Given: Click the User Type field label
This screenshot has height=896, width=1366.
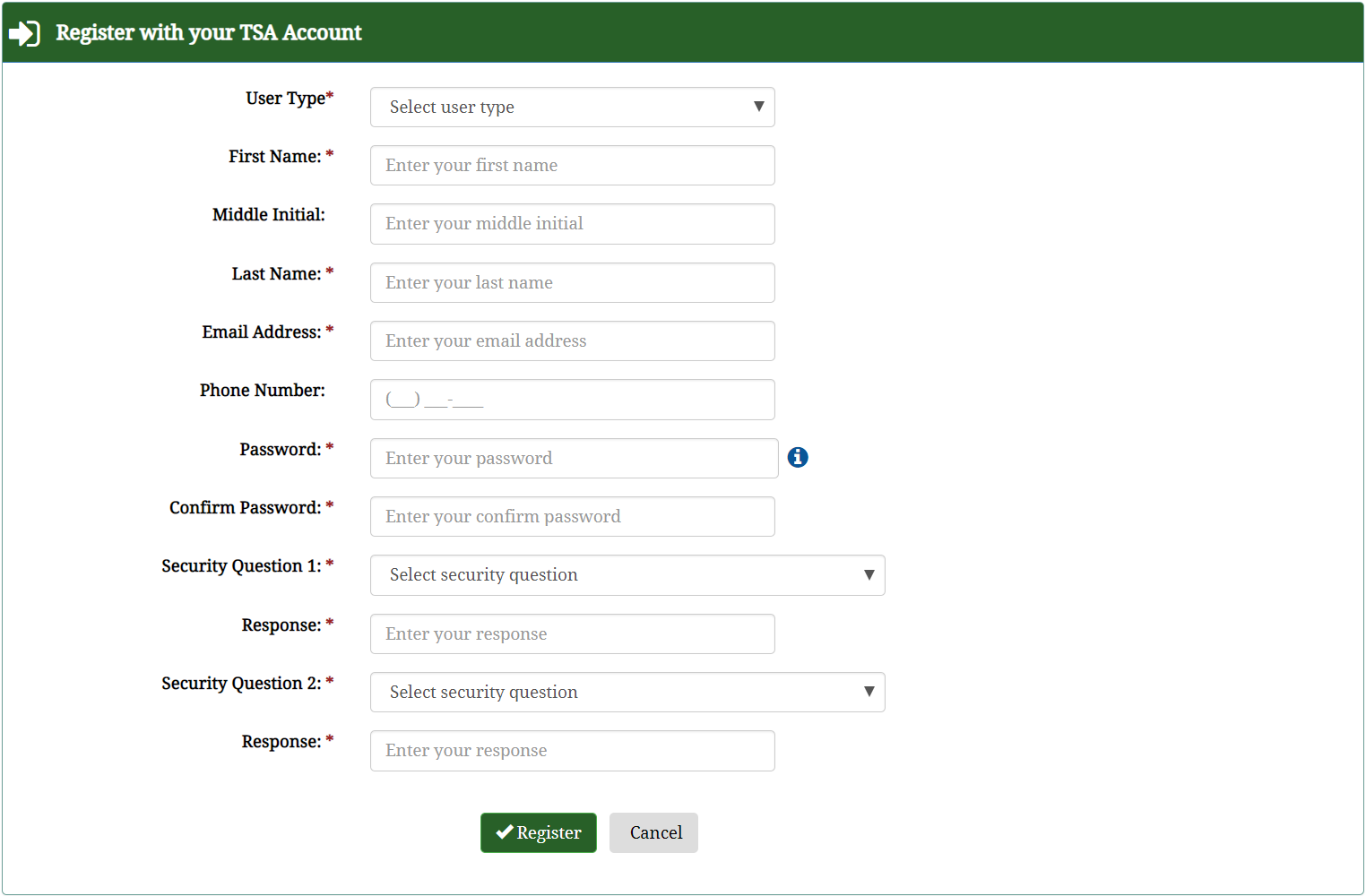Looking at the screenshot, I should (x=285, y=99).
